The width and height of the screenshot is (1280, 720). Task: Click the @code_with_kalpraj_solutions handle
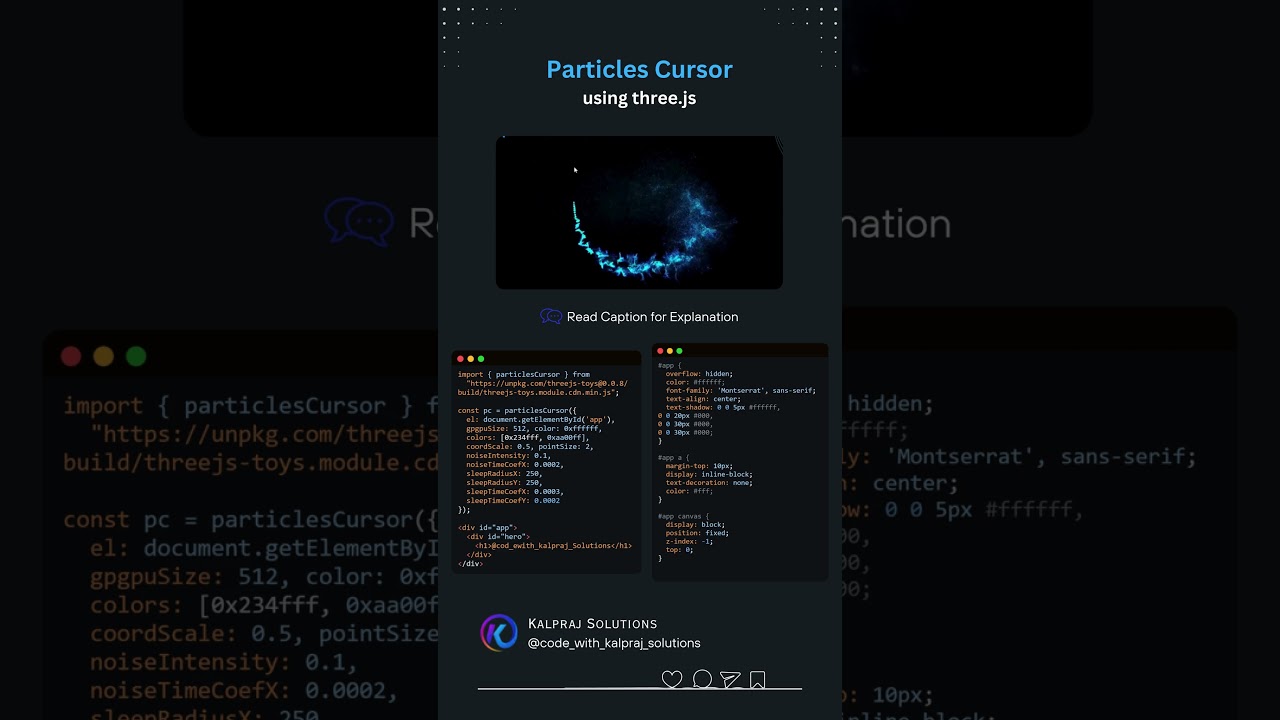pyautogui.click(x=614, y=643)
